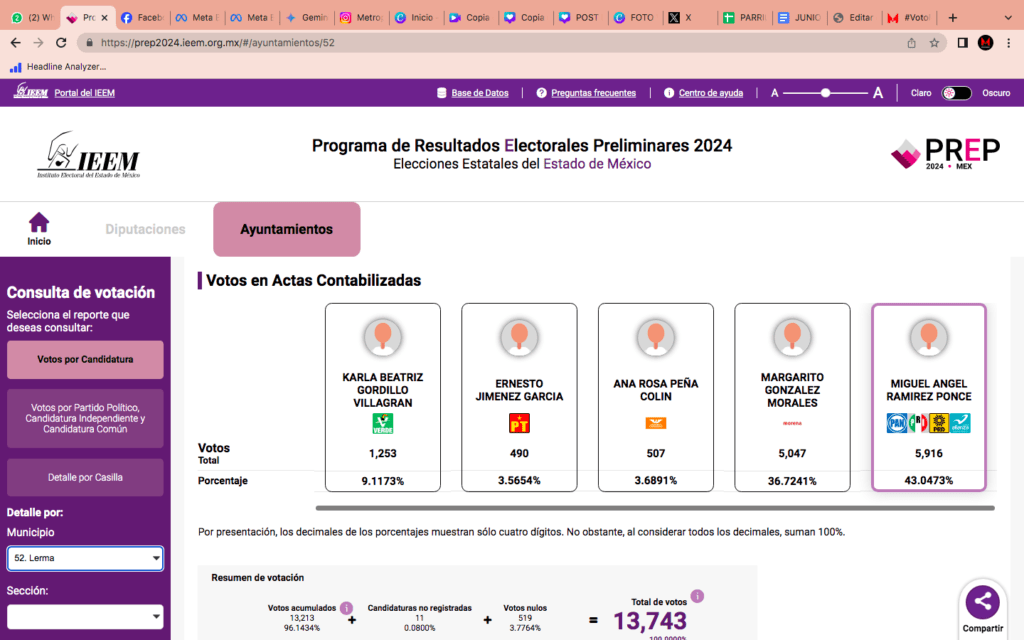This screenshot has height=640, width=1024.
Task: Click the info icon above Total de votos
Action: point(697,597)
